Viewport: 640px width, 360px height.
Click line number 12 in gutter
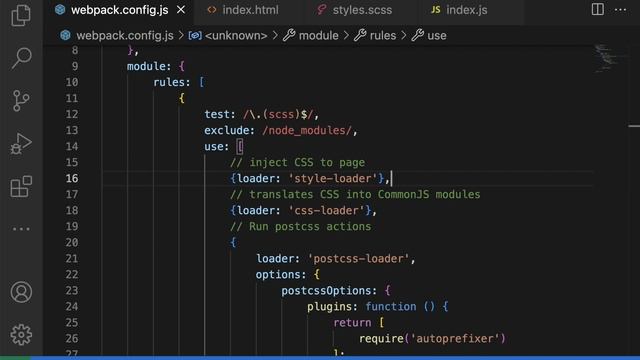click(72, 114)
